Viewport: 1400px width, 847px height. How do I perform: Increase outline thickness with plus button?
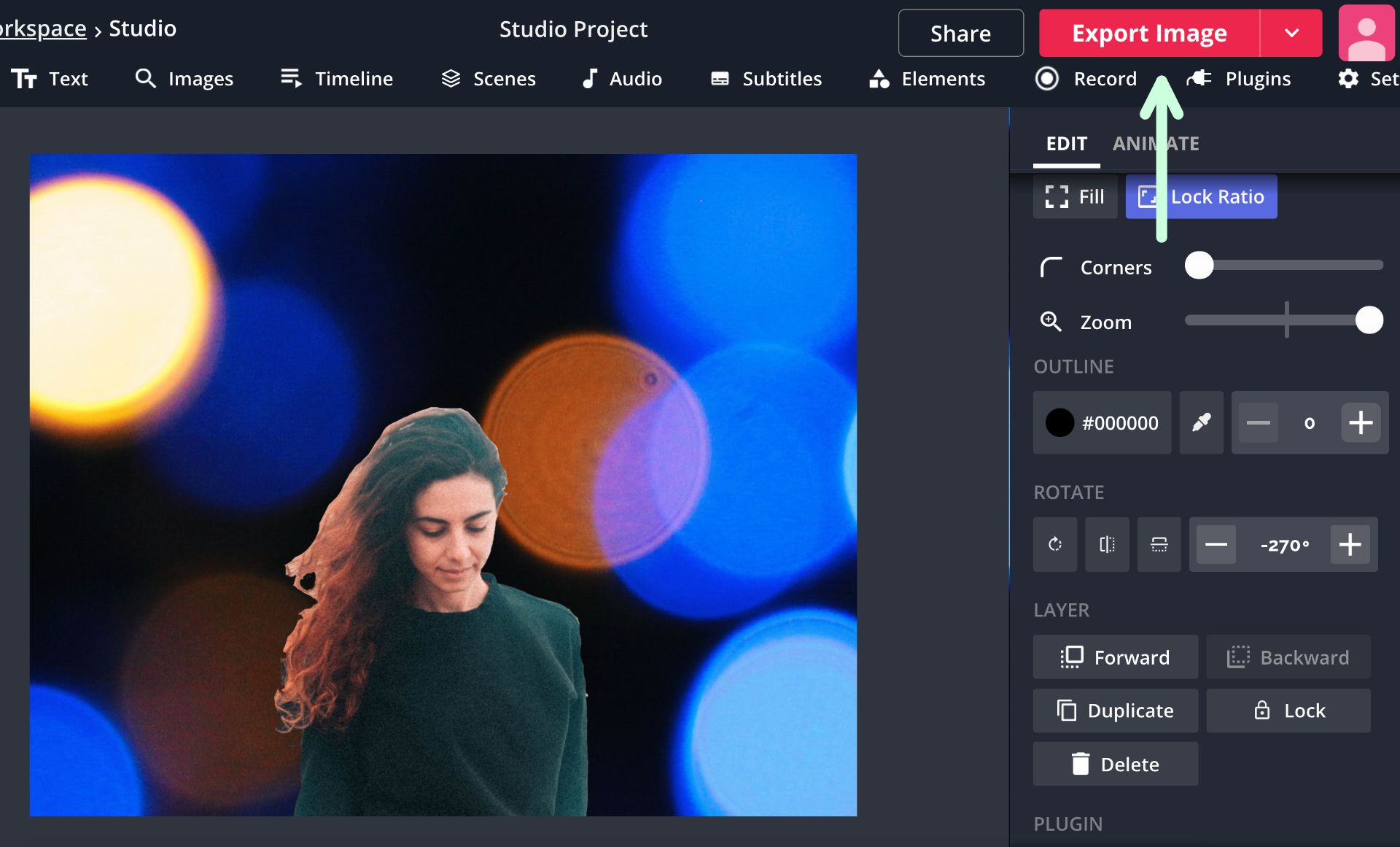(1360, 422)
